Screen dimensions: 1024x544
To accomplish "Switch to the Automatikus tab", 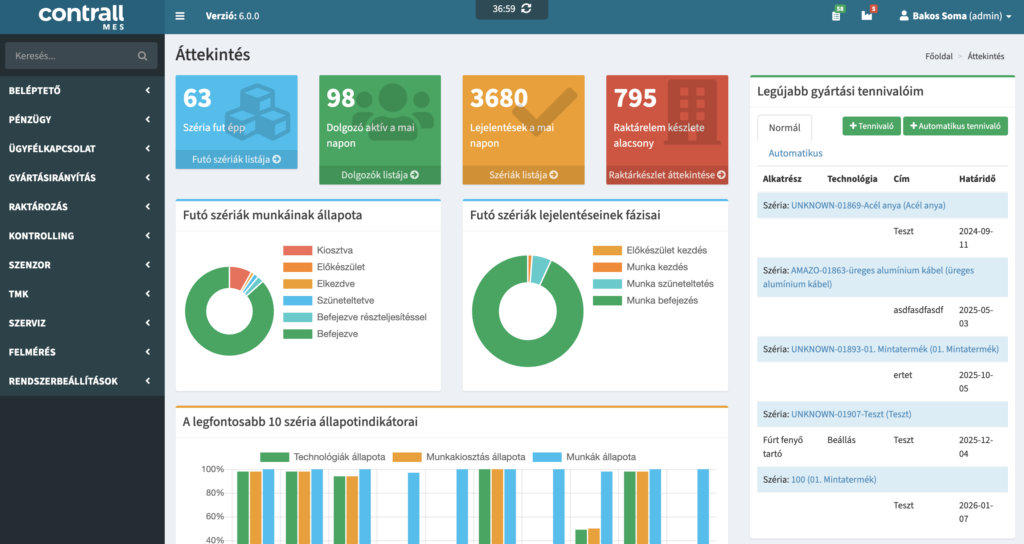I will click(795, 153).
